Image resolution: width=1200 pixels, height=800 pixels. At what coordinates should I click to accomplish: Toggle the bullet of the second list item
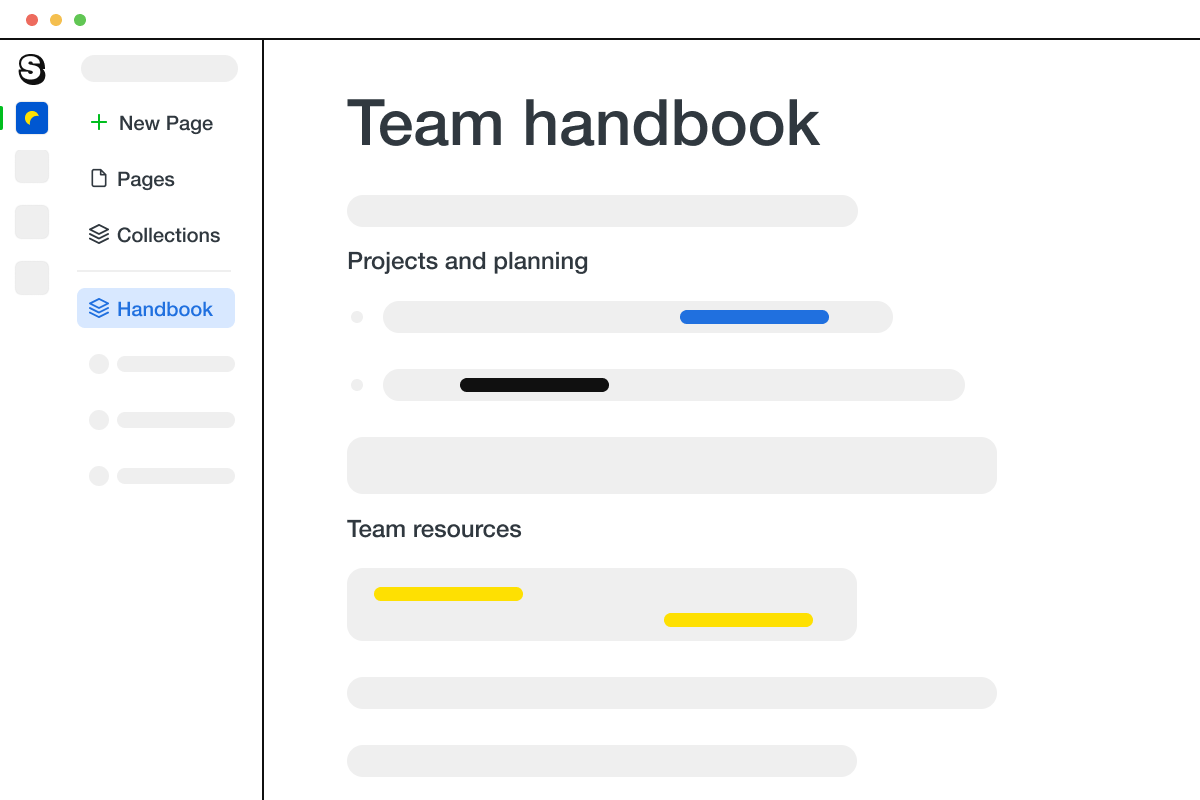(357, 384)
